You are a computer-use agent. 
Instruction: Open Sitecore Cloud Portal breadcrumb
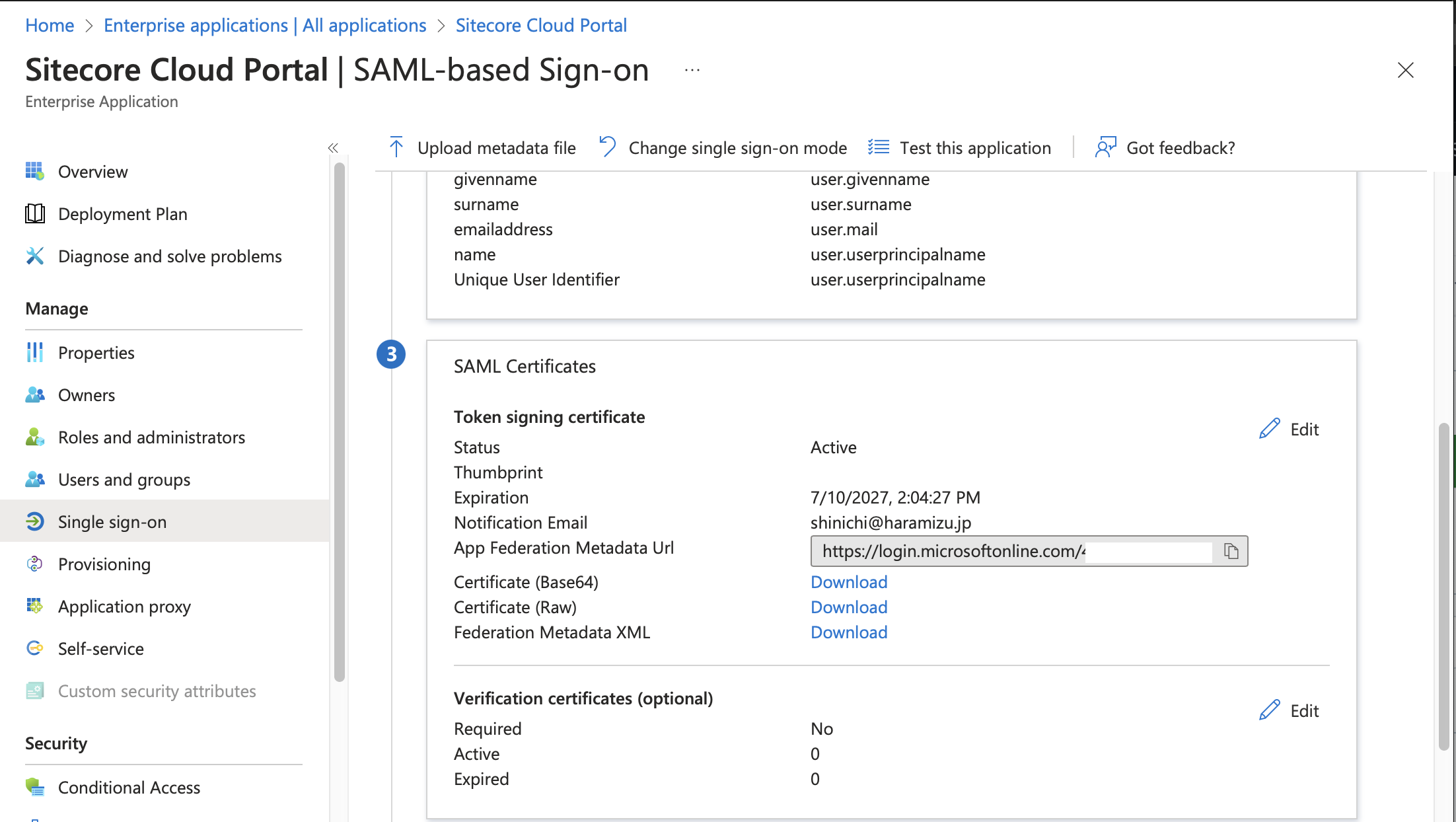click(x=541, y=25)
